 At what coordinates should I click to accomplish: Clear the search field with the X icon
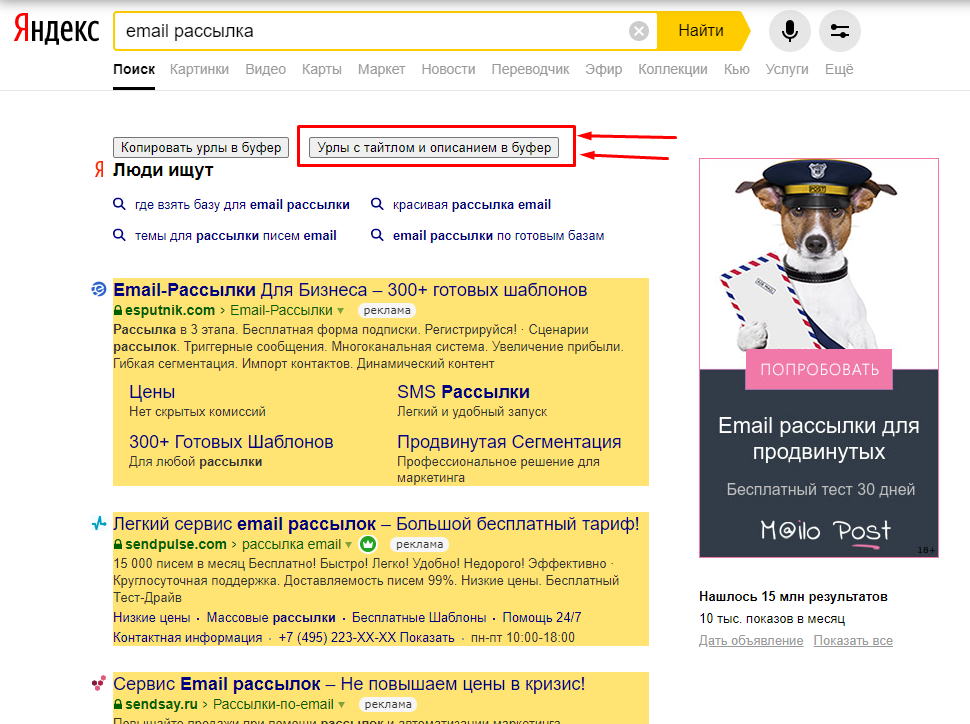click(638, 31)
